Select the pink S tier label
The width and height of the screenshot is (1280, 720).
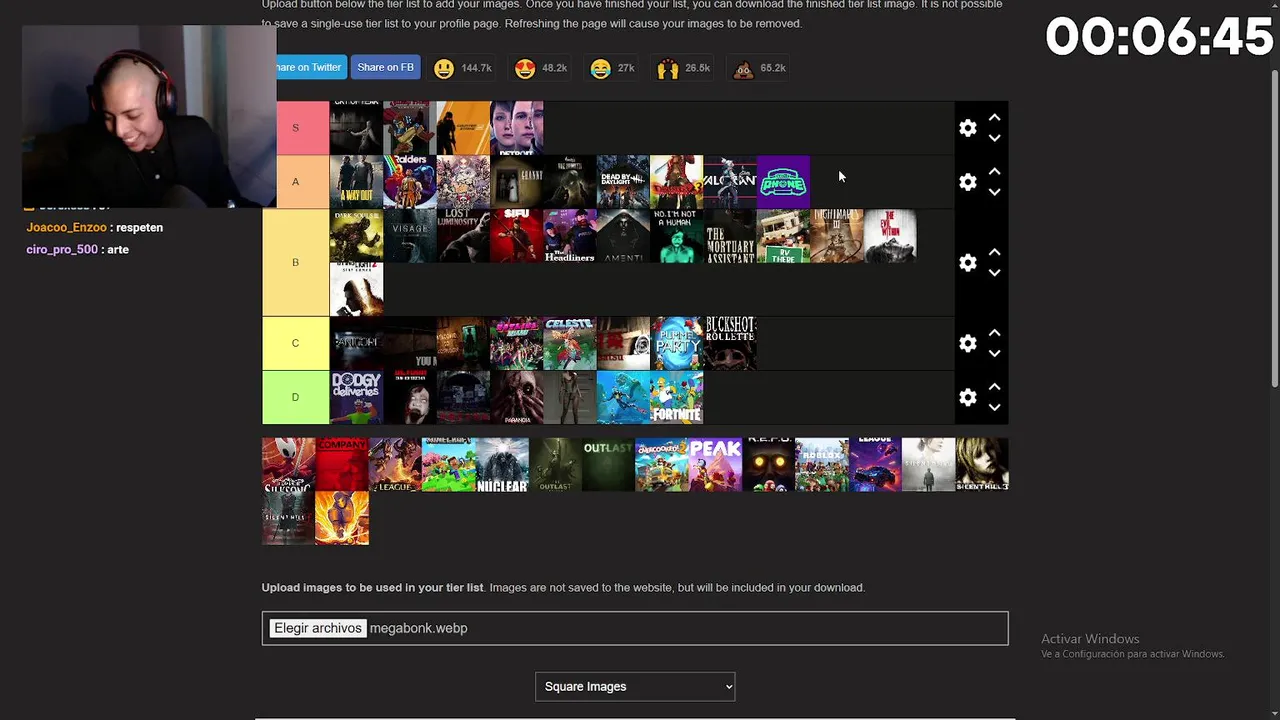(295, 128)
